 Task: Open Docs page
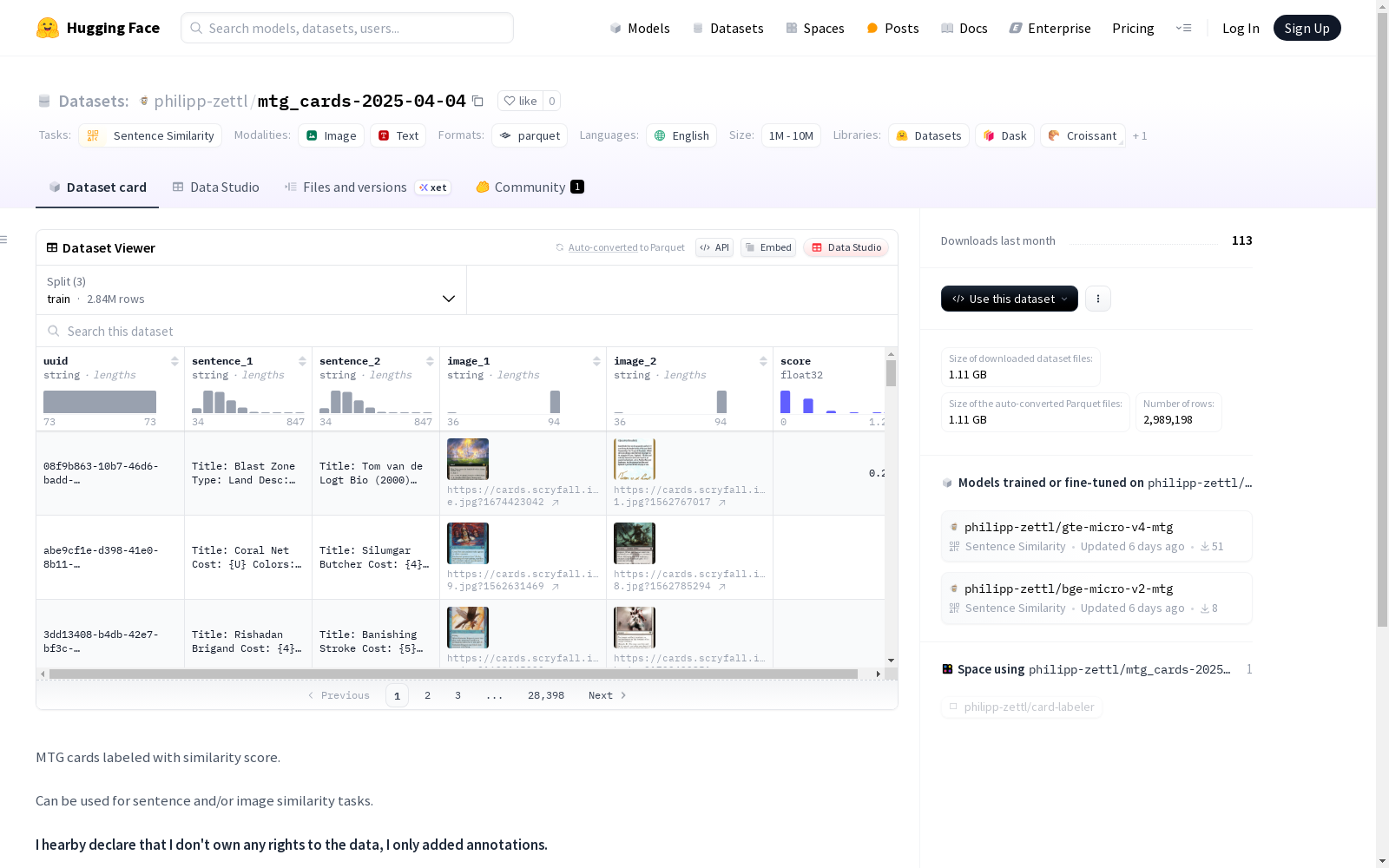tap(964, 28)
